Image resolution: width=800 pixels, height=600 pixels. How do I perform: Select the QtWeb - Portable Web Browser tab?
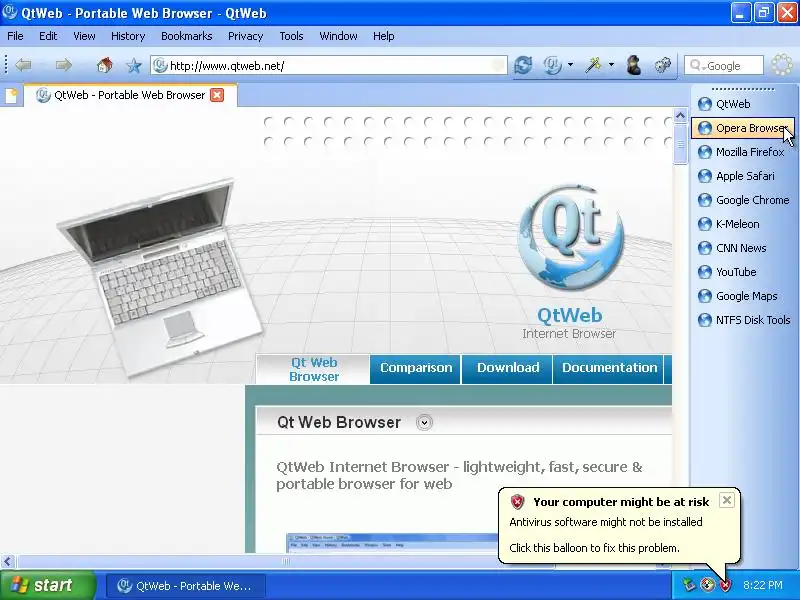coord(131,95)
